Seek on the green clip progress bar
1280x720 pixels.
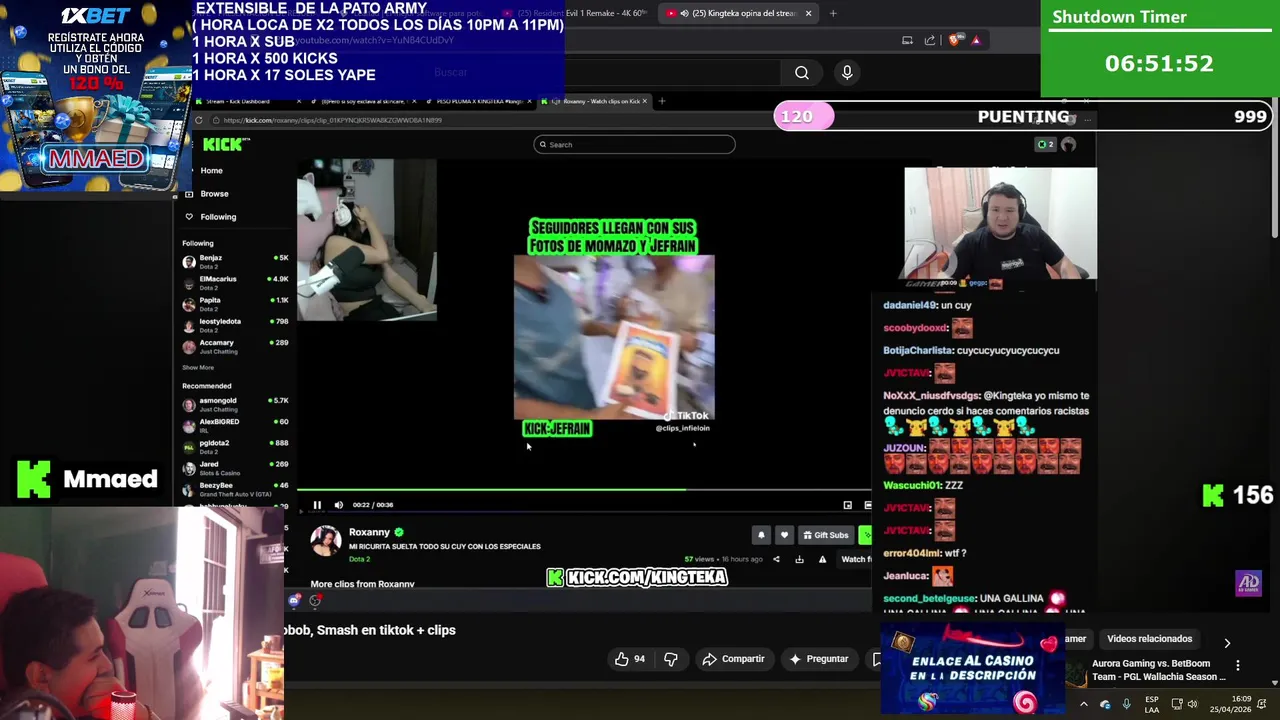pos(584,490)
